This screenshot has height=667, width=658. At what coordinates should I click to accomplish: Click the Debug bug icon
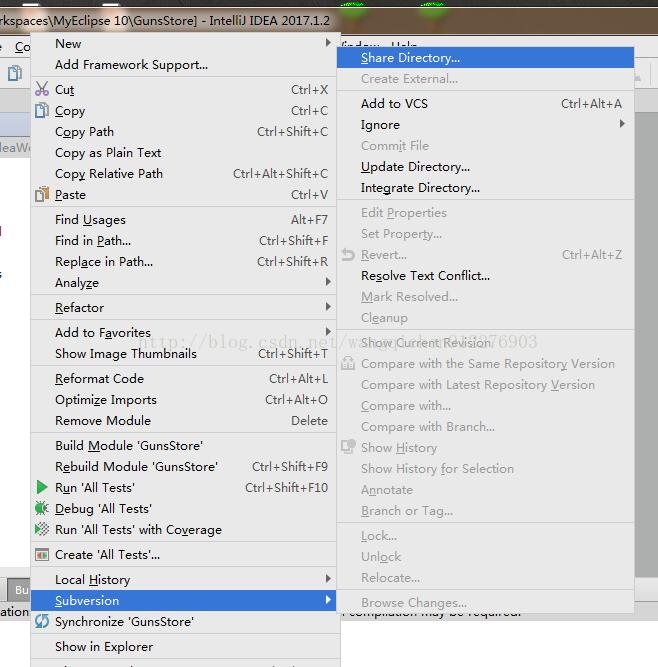pos(42,508)
